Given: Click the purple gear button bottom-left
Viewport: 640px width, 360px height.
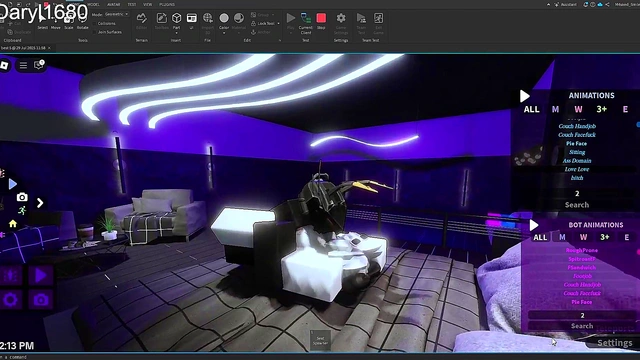Looking at the screenshot, I should click(x=11, y=300).
